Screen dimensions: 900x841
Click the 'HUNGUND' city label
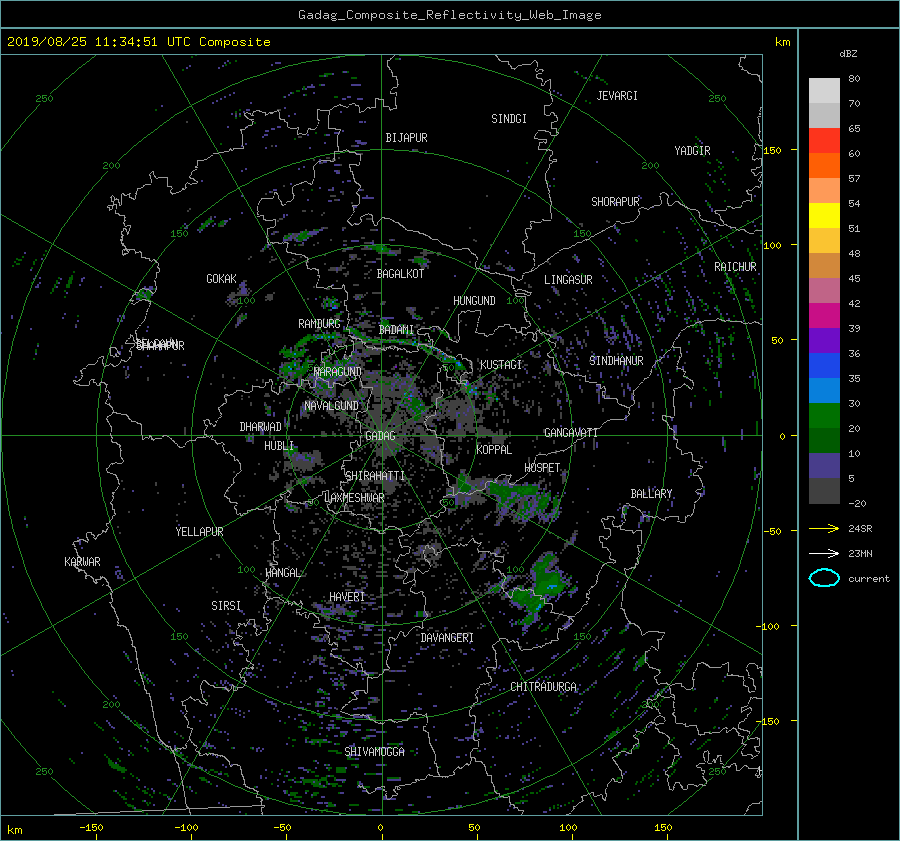474,301
